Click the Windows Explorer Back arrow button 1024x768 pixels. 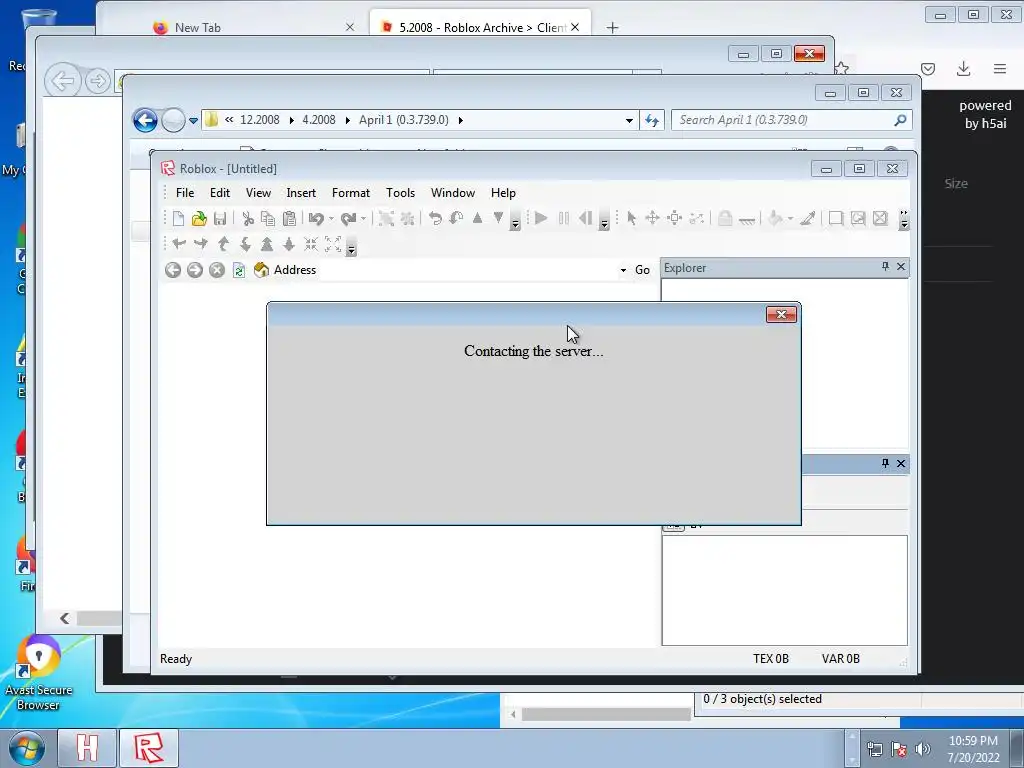tap(145, 120)
